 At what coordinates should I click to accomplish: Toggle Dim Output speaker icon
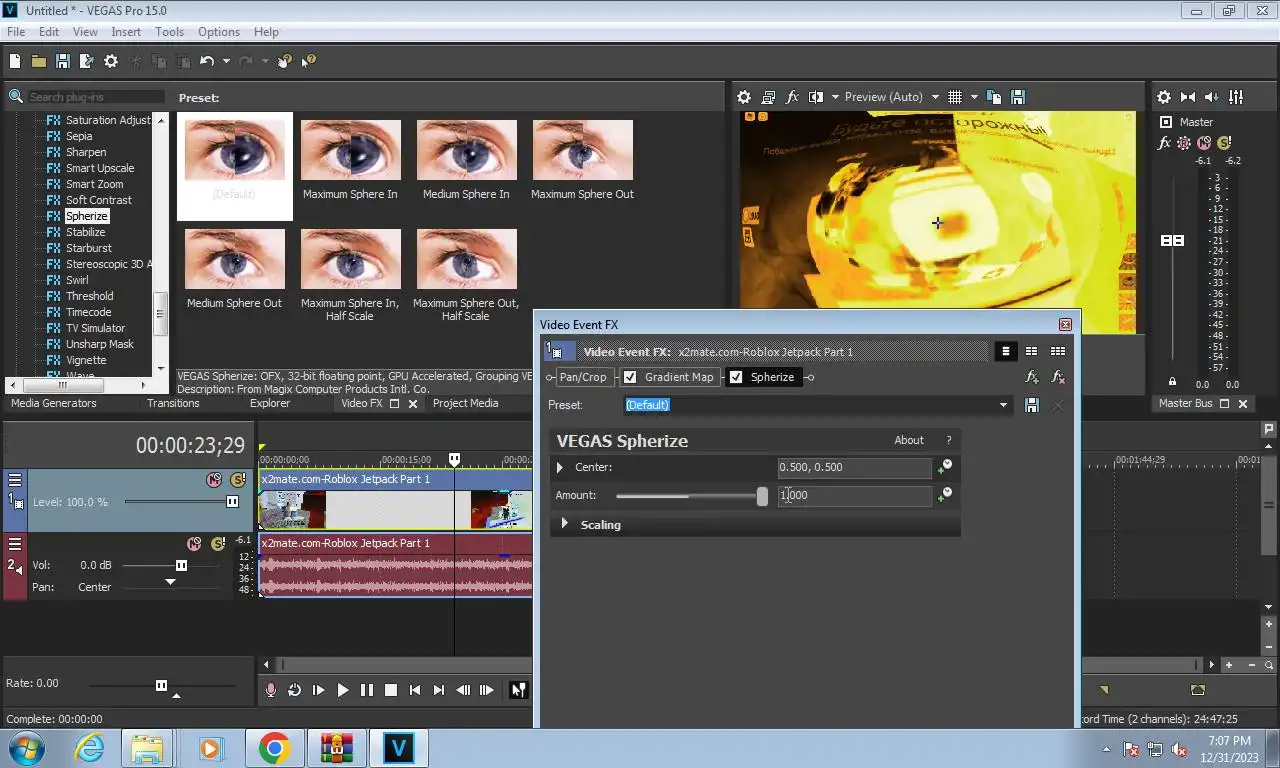pyautogui.click(x=1212, y=97)
